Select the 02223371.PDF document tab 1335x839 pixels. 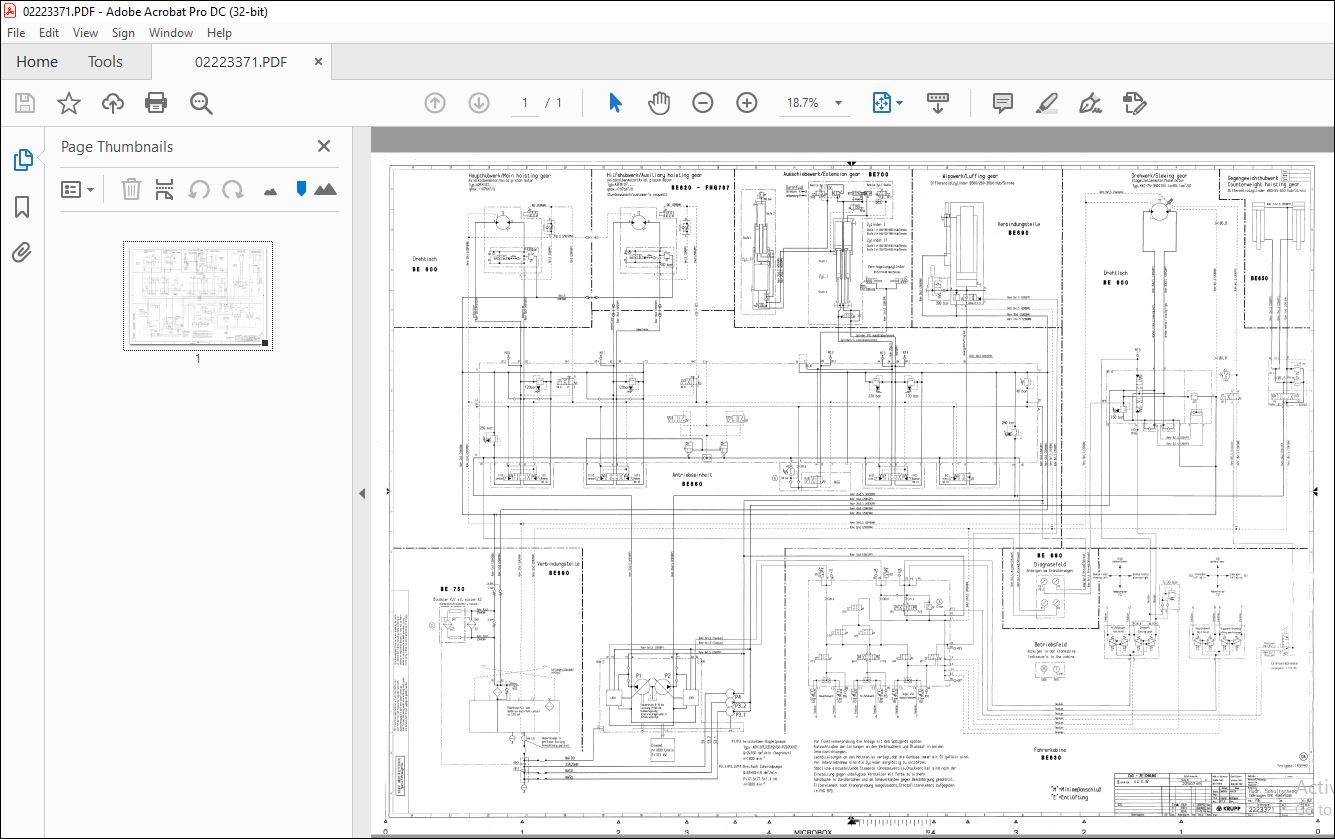point(241,62)
